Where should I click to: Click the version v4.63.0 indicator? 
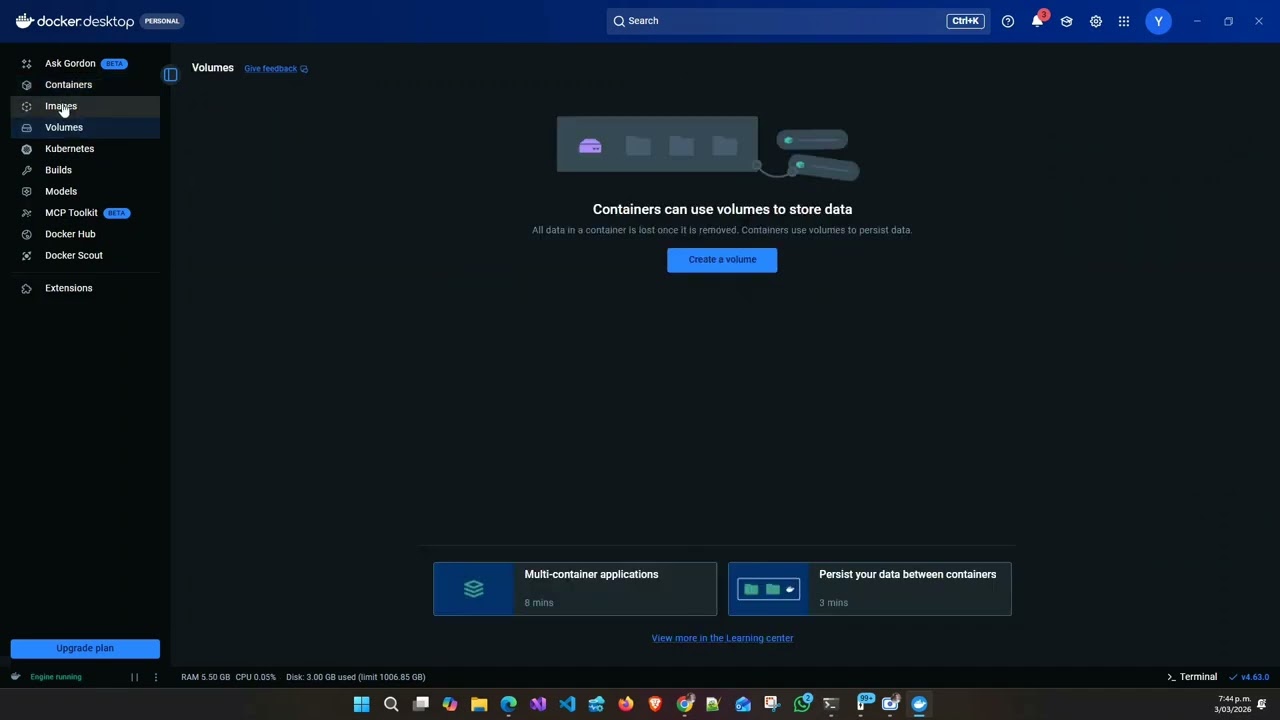[x=1249, y=677]
